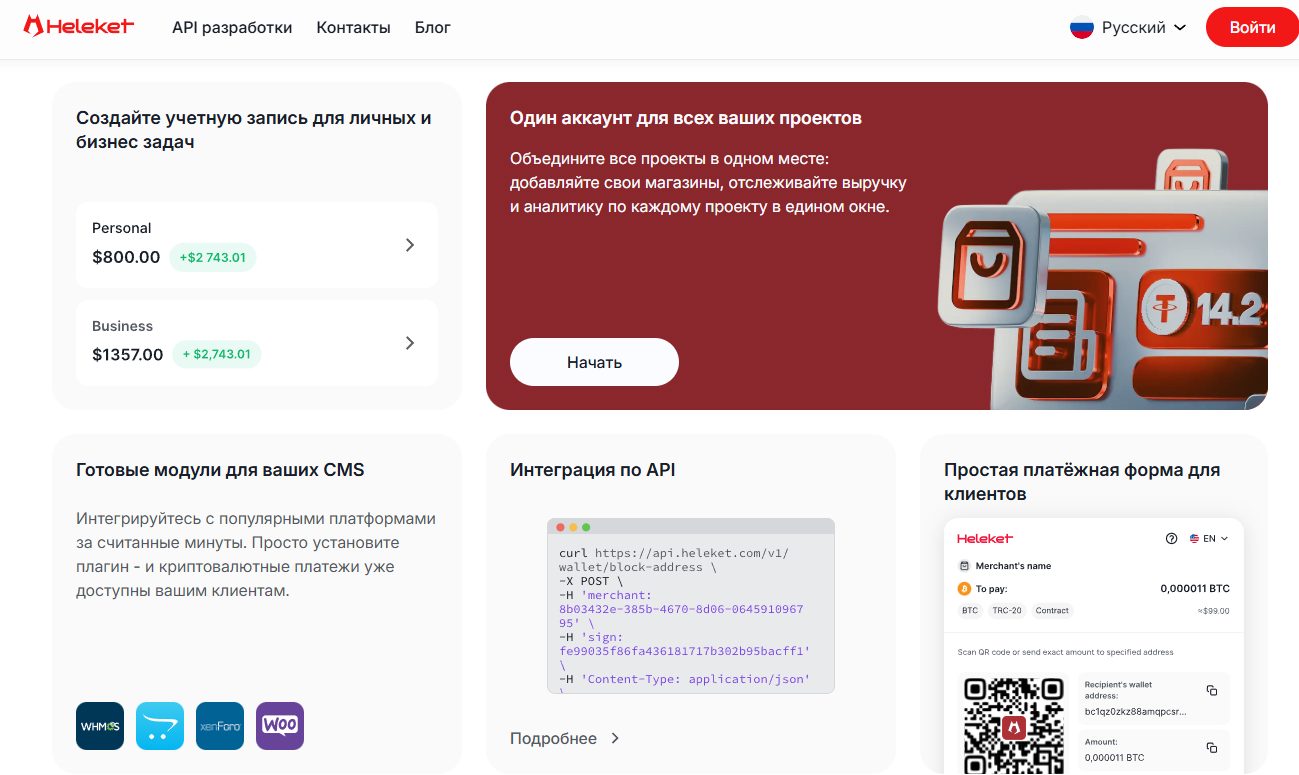Click the XenForo module icon
The image size is (1299, 775).
click(x=220, y=726)
